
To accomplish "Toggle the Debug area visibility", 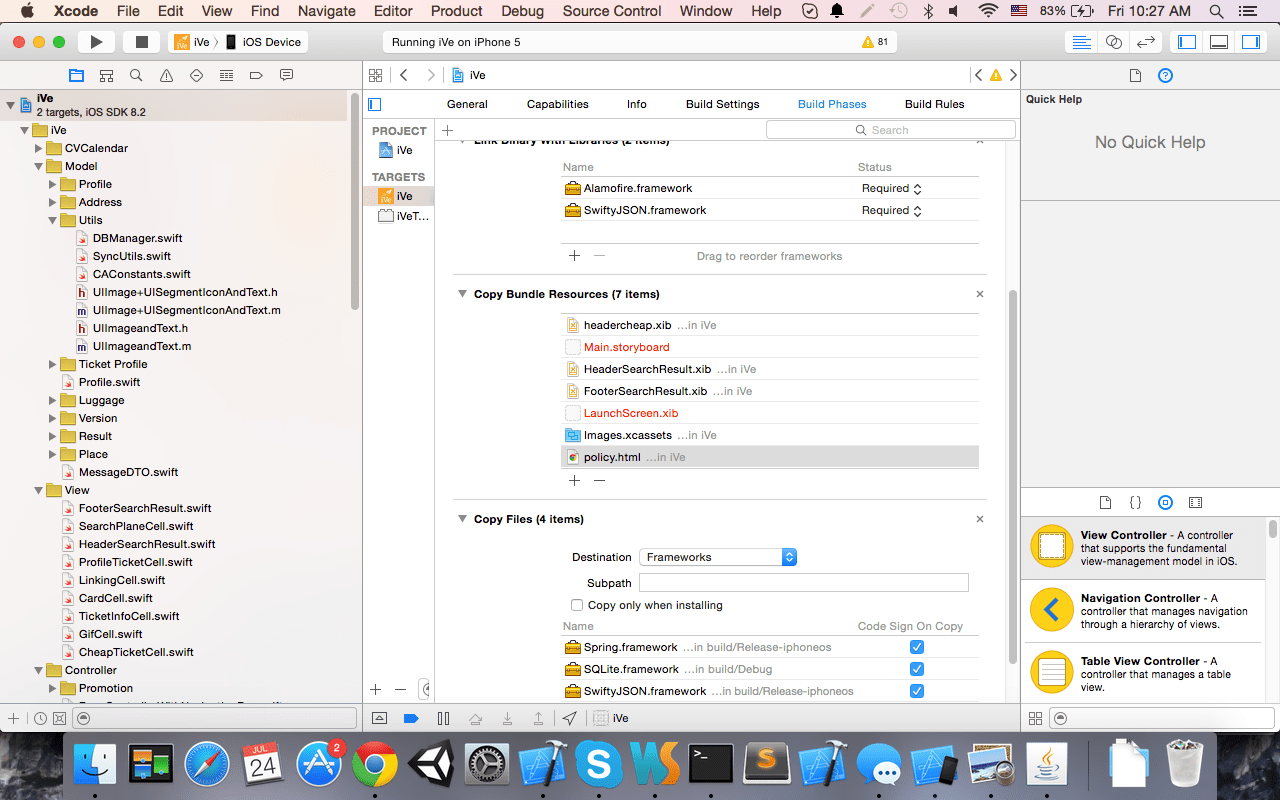I will (x=1219, y=42).
